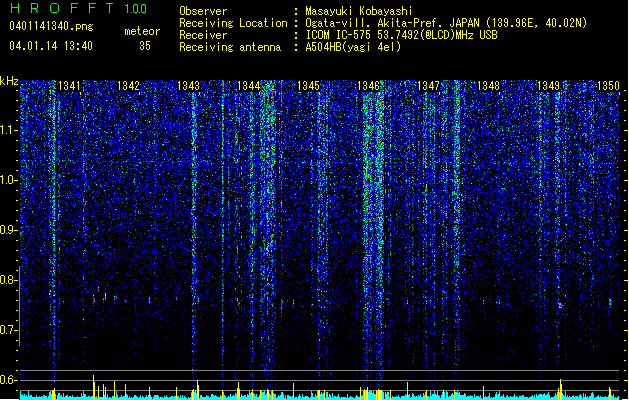Click the meteor label
The height and width of the screenshot is (400, 629).
[142, 31]
